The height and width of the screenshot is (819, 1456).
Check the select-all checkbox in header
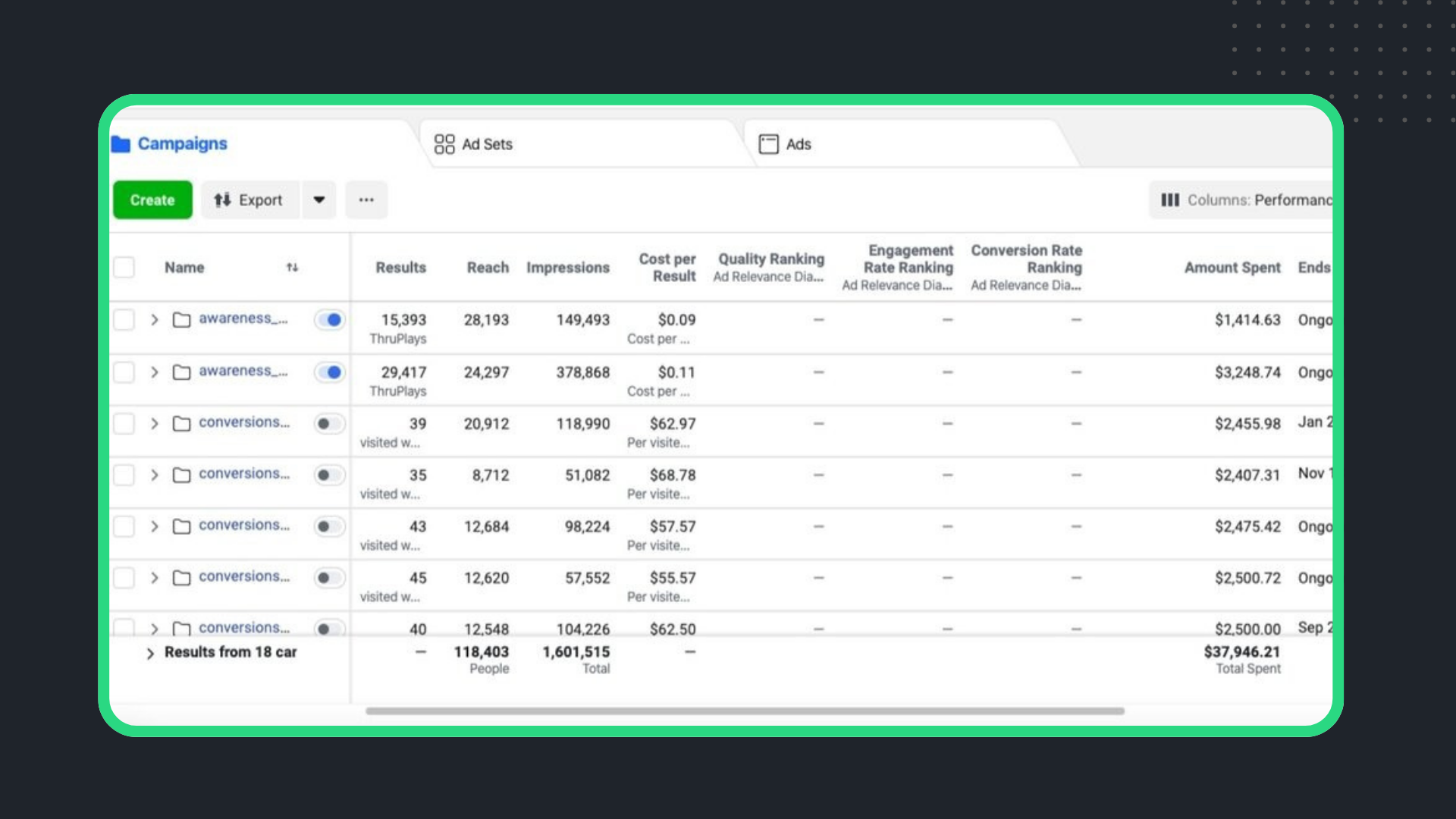point(124,268)
